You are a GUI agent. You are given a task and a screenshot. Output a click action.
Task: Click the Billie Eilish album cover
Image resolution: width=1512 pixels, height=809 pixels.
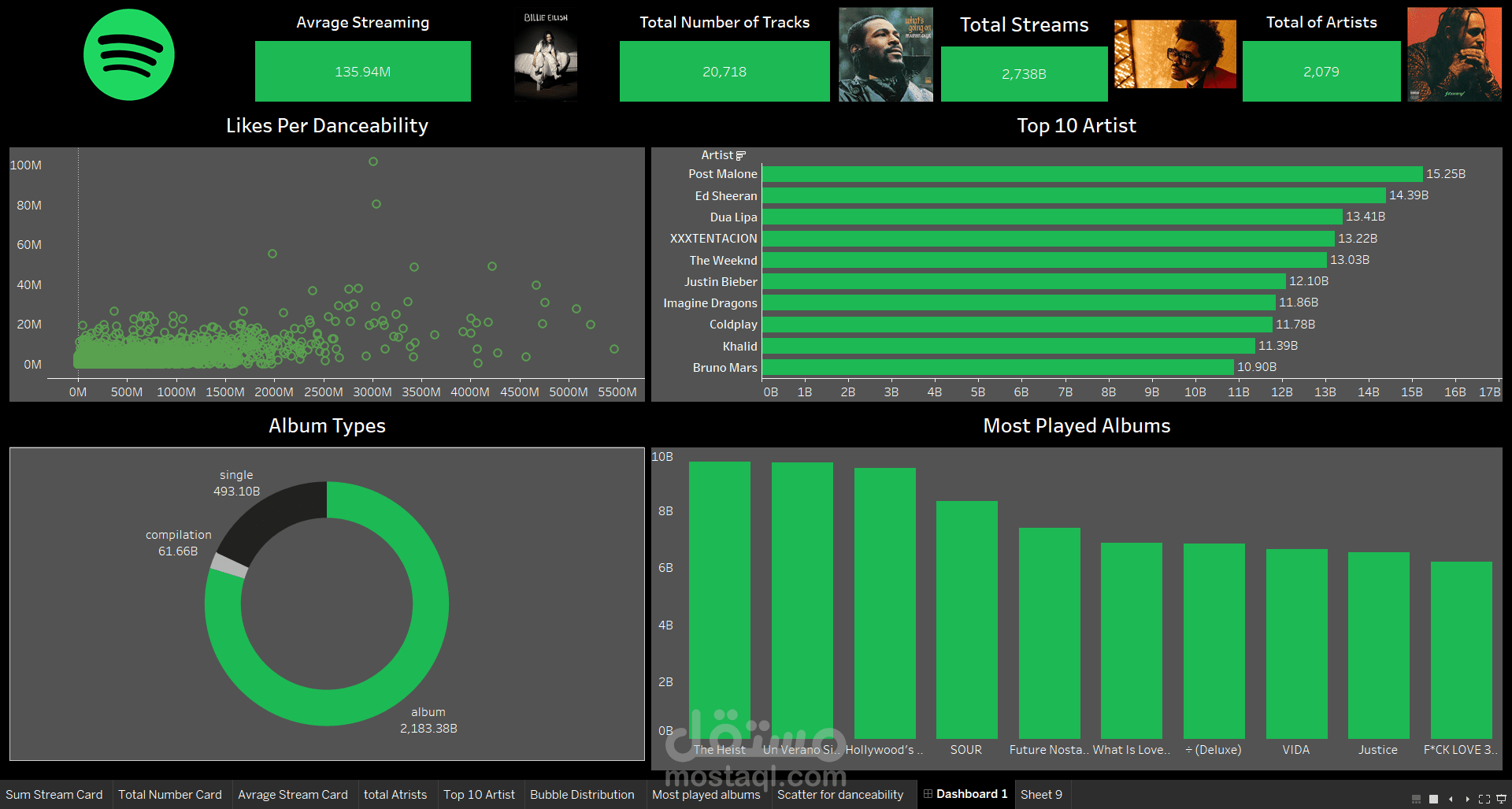click(546, 55)
